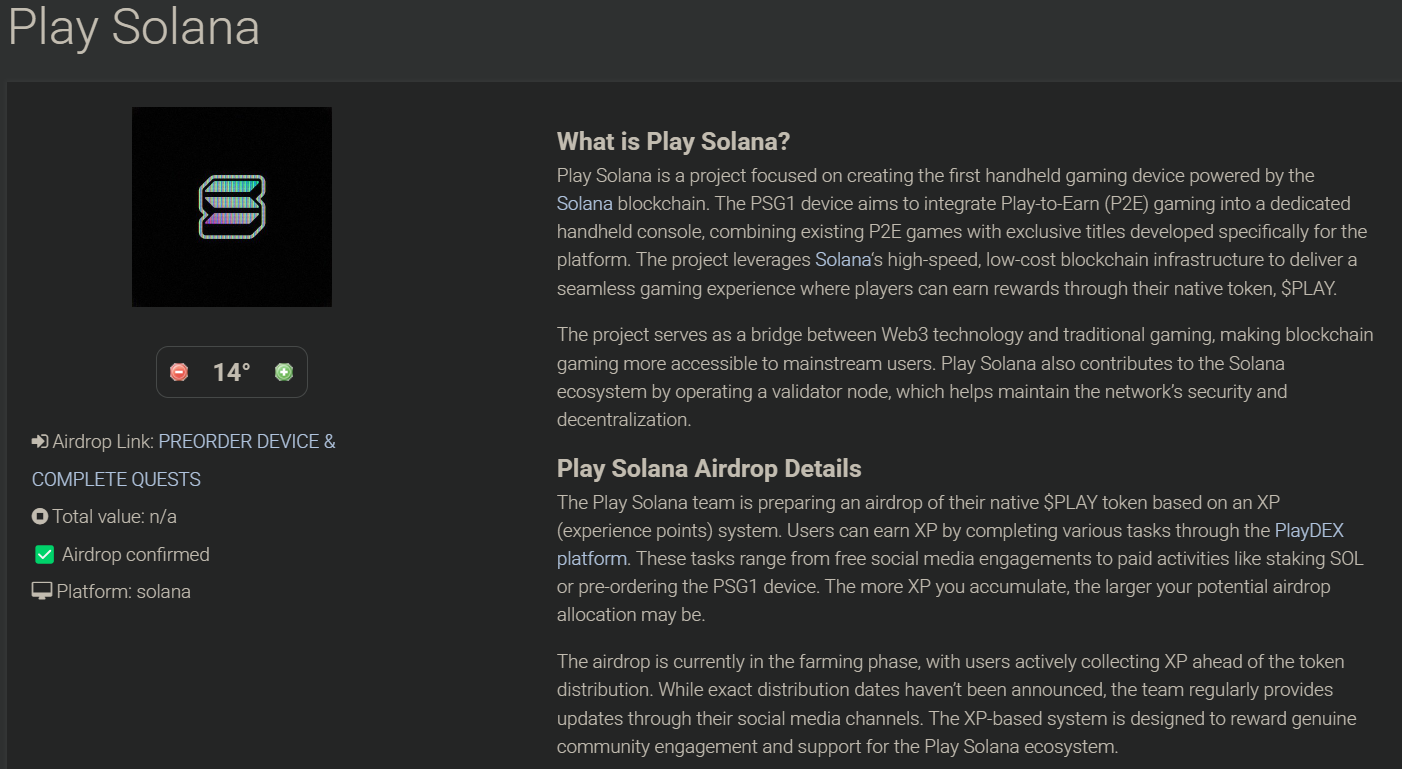
Task: Click the 'Platform: solana' text
Action: point(124,592)
